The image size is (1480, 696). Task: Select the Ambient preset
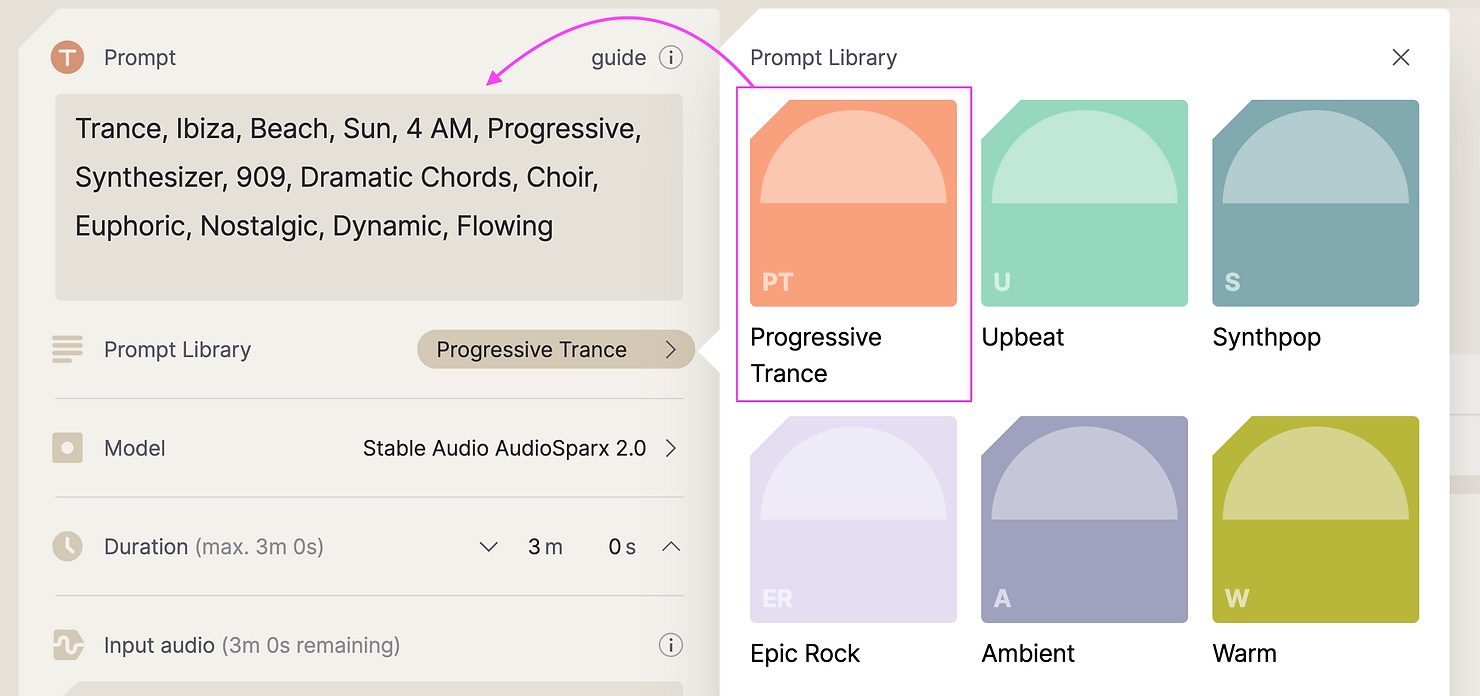click(1084, 519)
